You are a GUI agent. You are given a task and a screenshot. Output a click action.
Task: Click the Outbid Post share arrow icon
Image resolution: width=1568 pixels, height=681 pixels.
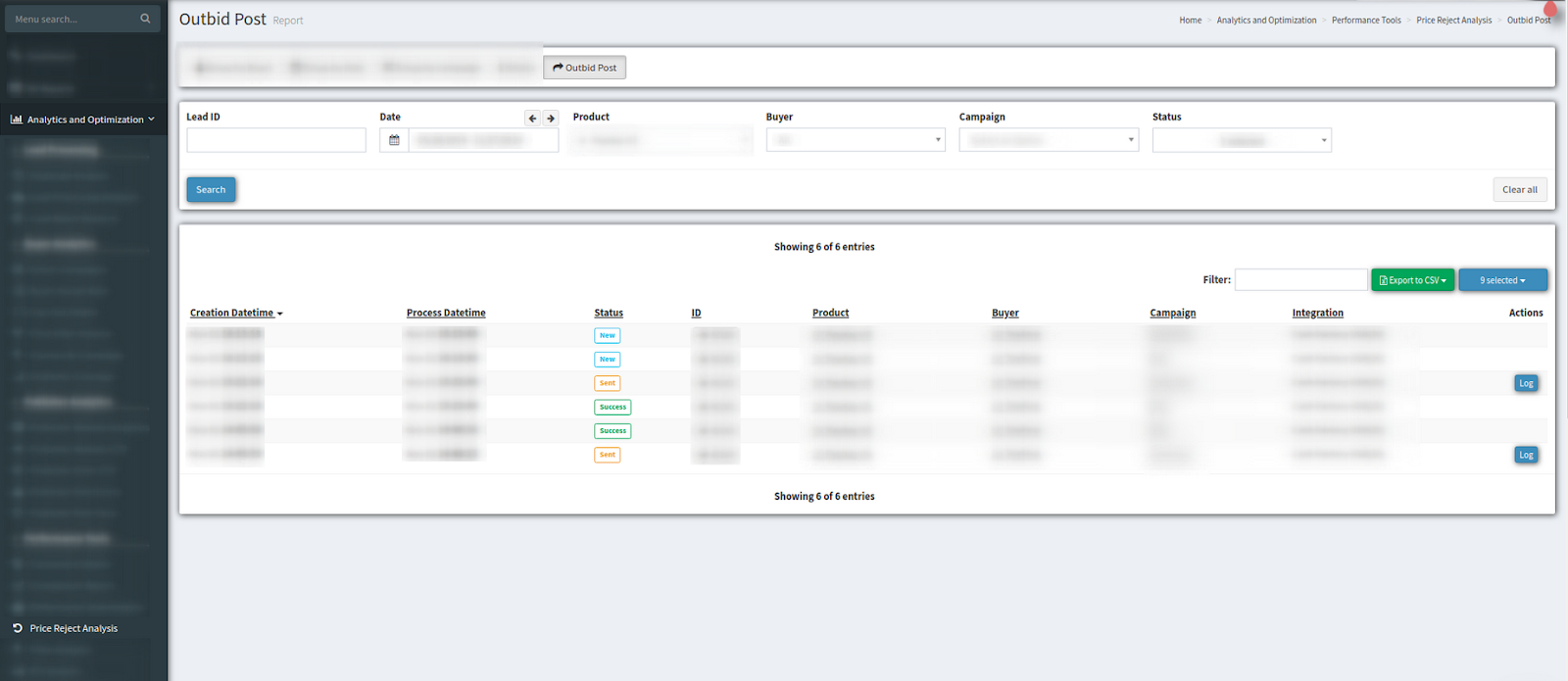(558, 68)
